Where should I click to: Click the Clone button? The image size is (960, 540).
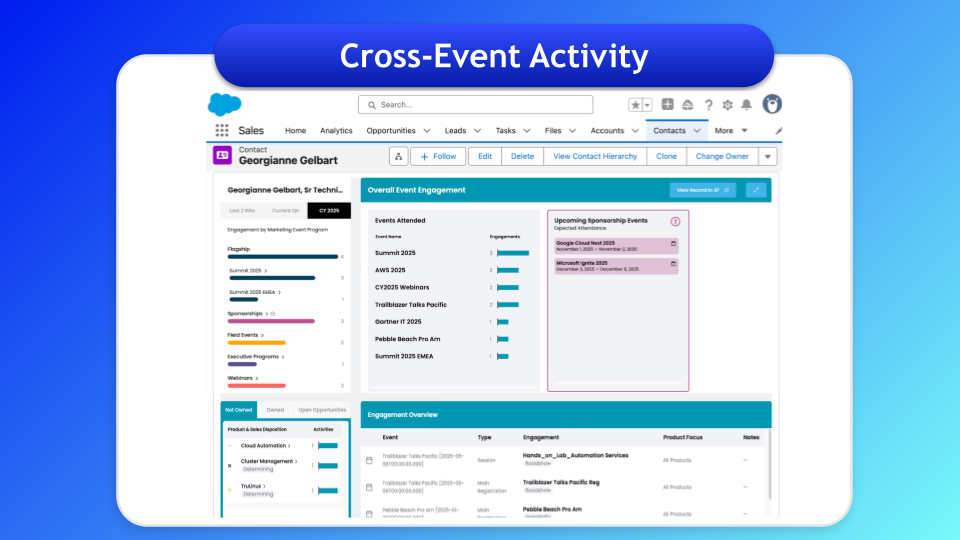tap(666, 156)
